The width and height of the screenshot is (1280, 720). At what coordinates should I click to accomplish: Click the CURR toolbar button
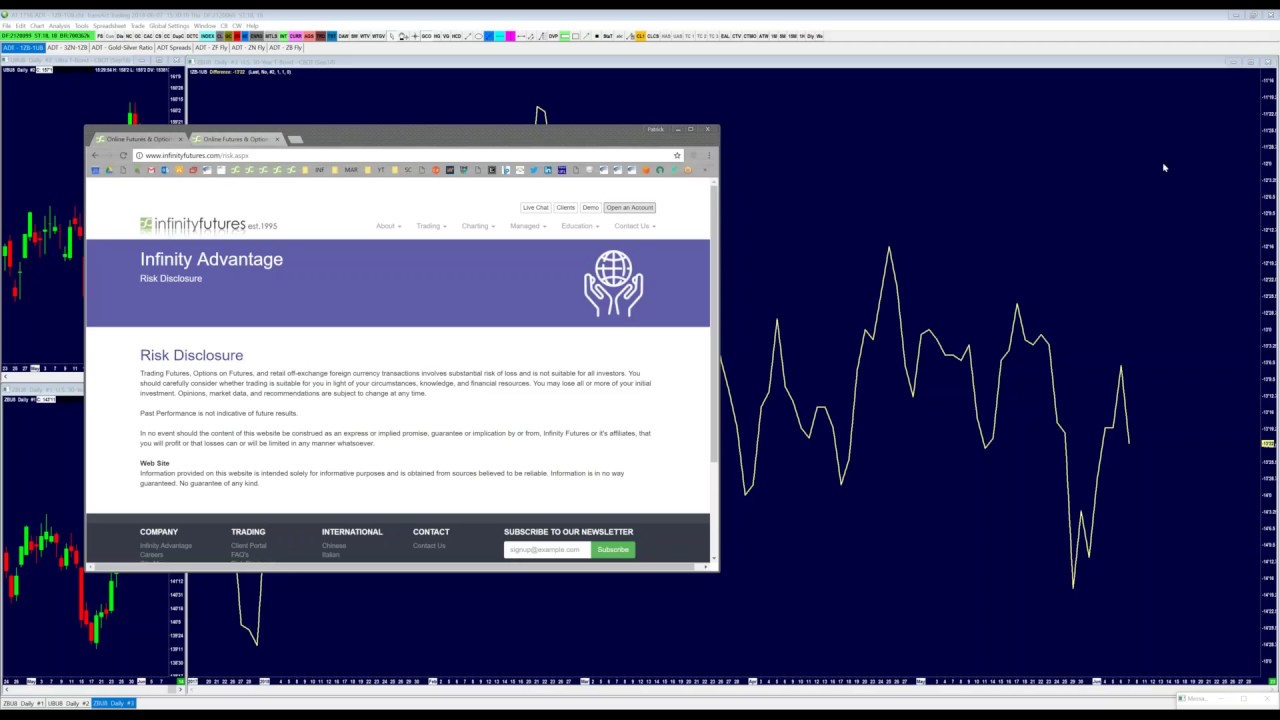pyautogui.click(x=295, y=36)
